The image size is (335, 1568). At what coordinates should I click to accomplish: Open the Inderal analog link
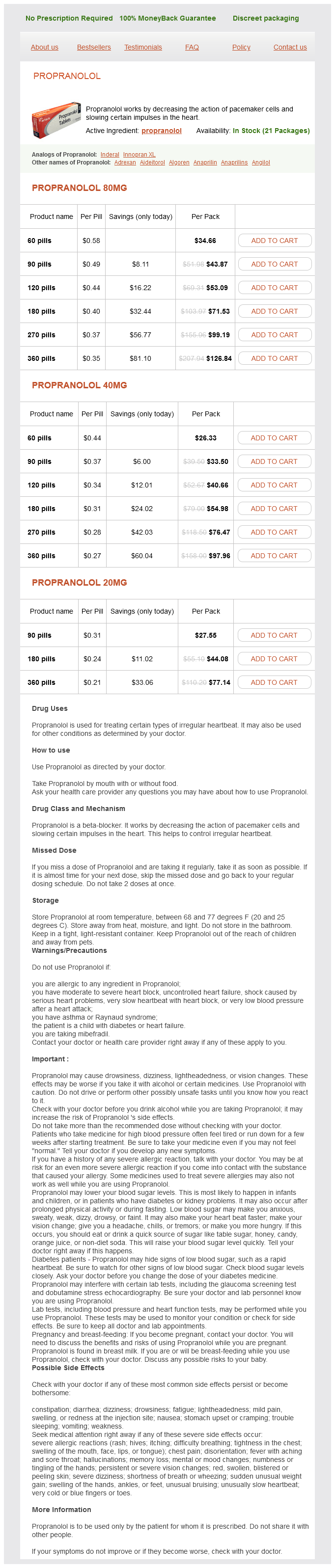pos(110,155)
